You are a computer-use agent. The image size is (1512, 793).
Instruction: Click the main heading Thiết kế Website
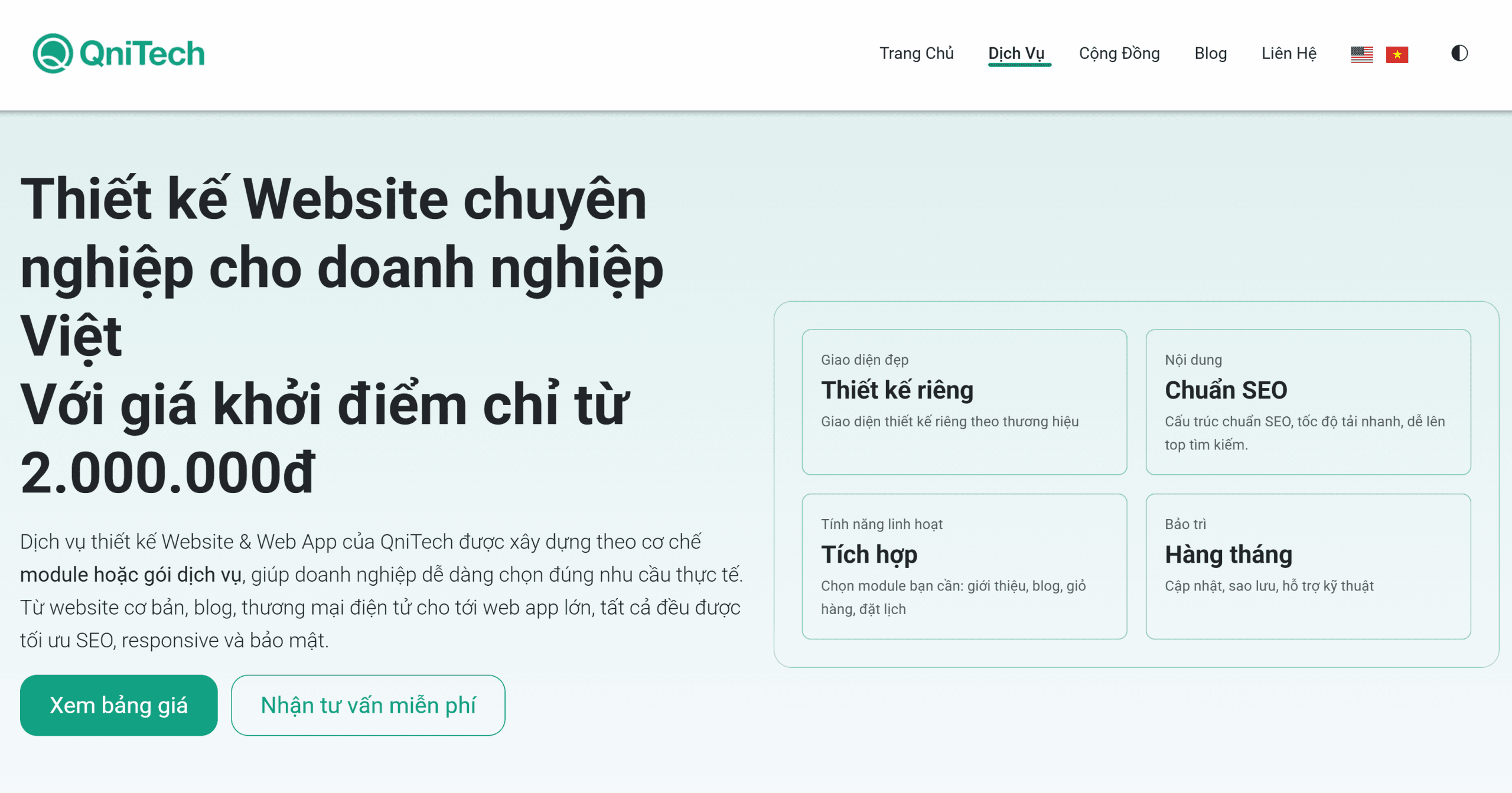coord(333,200)
